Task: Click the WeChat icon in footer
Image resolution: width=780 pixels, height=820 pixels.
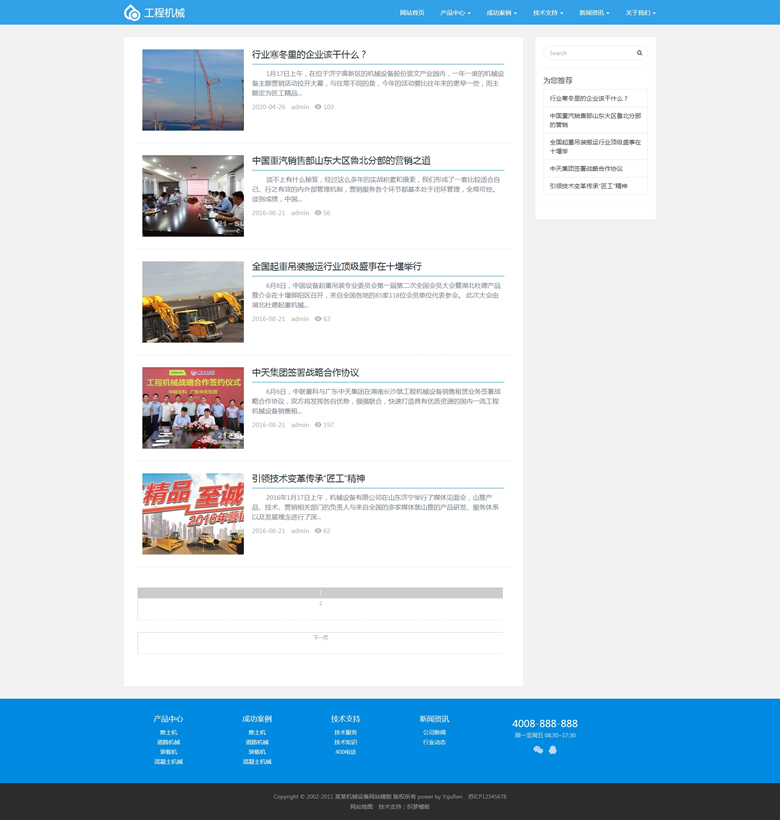Action: click(x=538, y=749)
